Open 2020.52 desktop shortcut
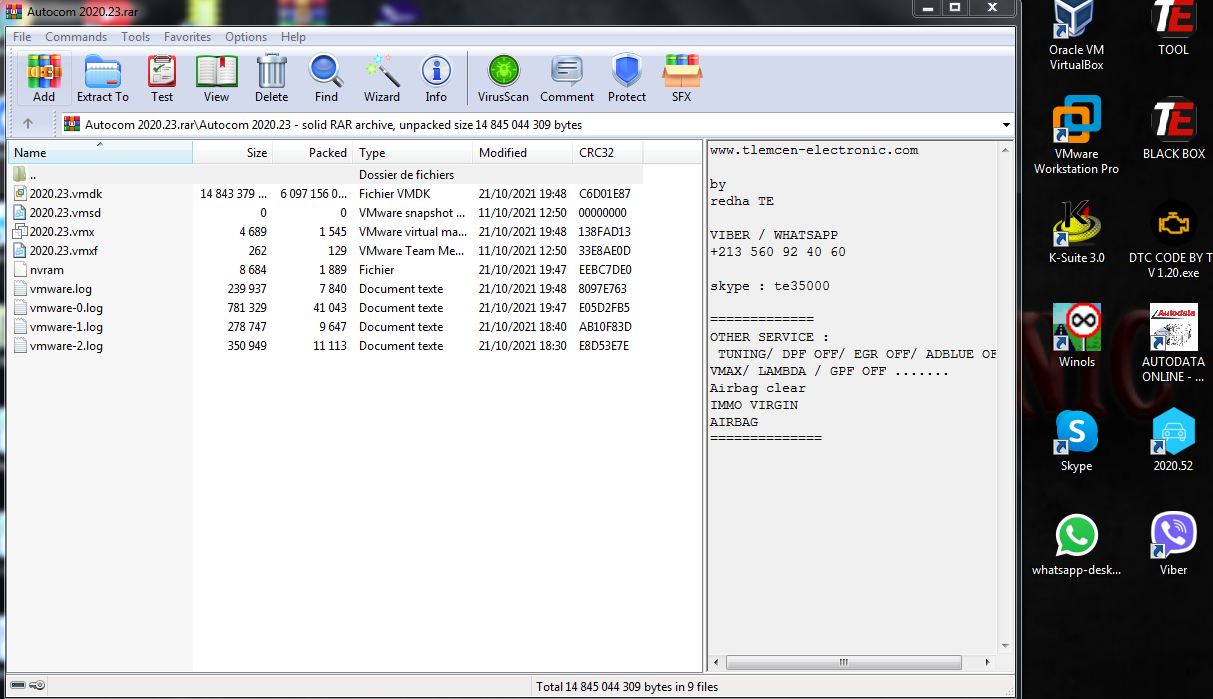The image size is (1213, 699). 1174,440
